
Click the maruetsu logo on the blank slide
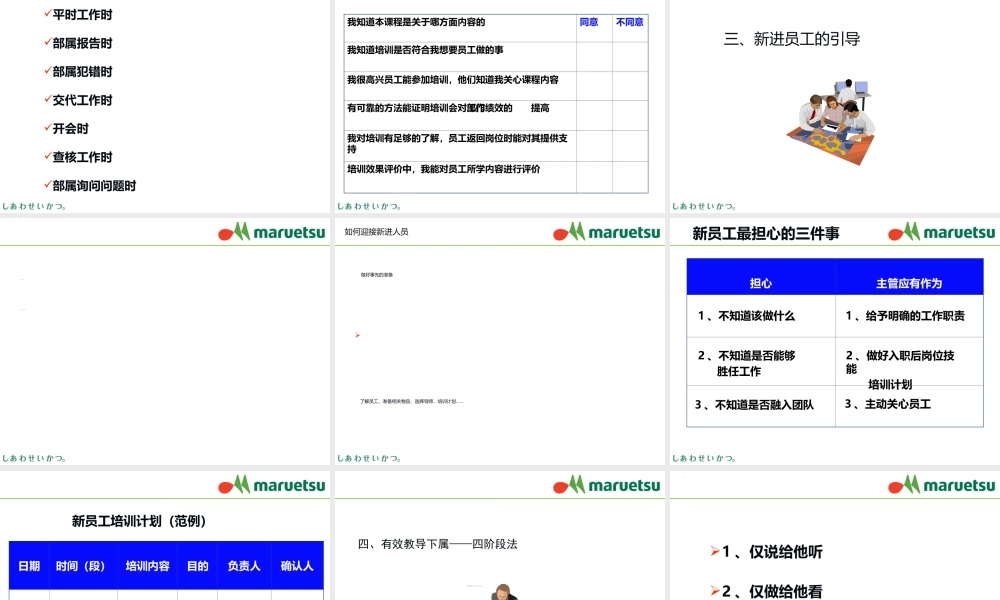point(272,231)
